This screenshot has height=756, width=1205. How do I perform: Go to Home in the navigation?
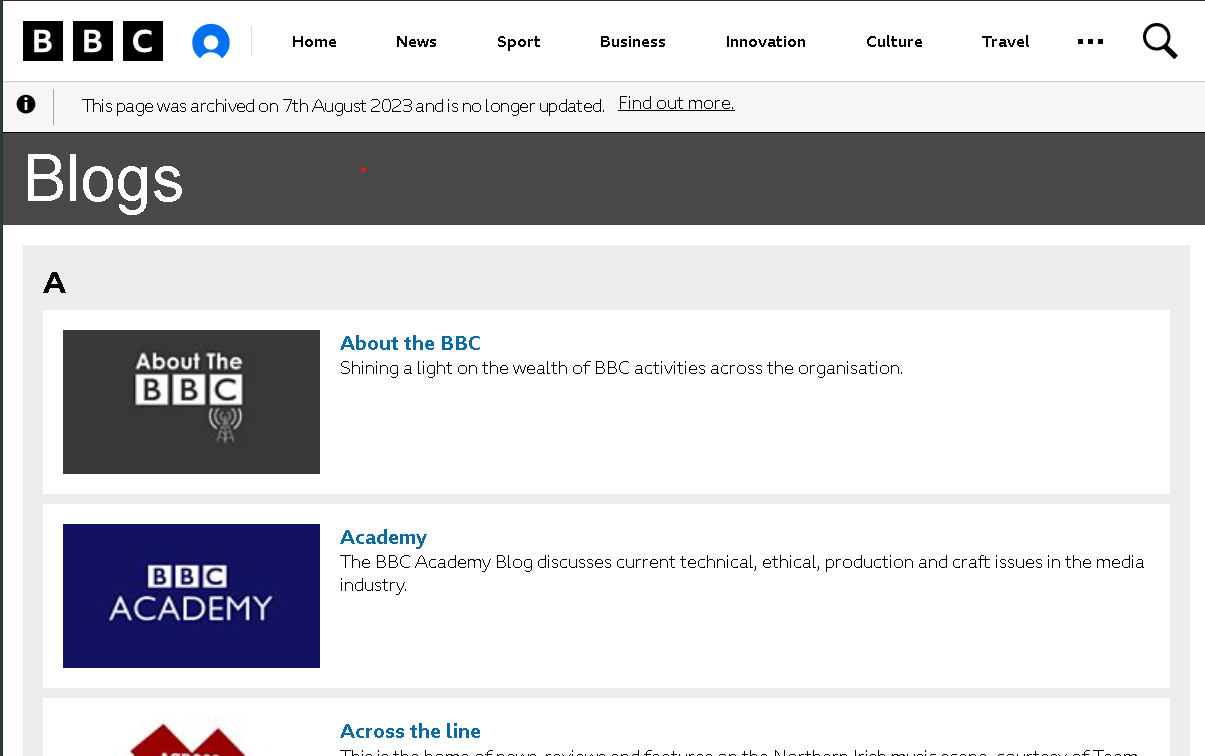(x=314, y=42)
